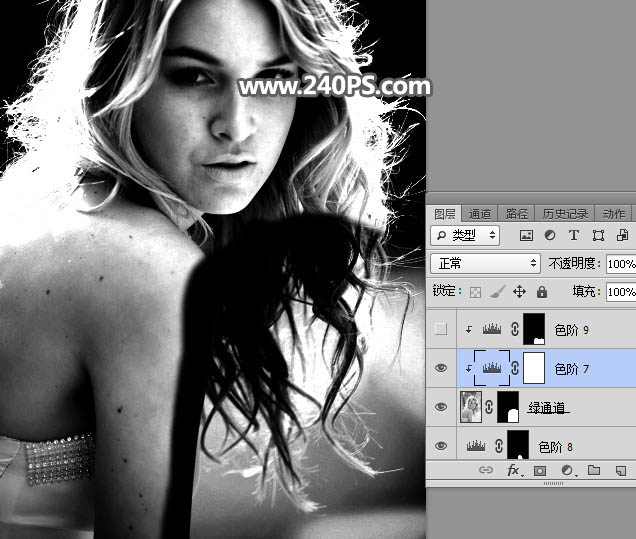Select layer name 色阶 9
Screen dimensions: 636x539
571,330
